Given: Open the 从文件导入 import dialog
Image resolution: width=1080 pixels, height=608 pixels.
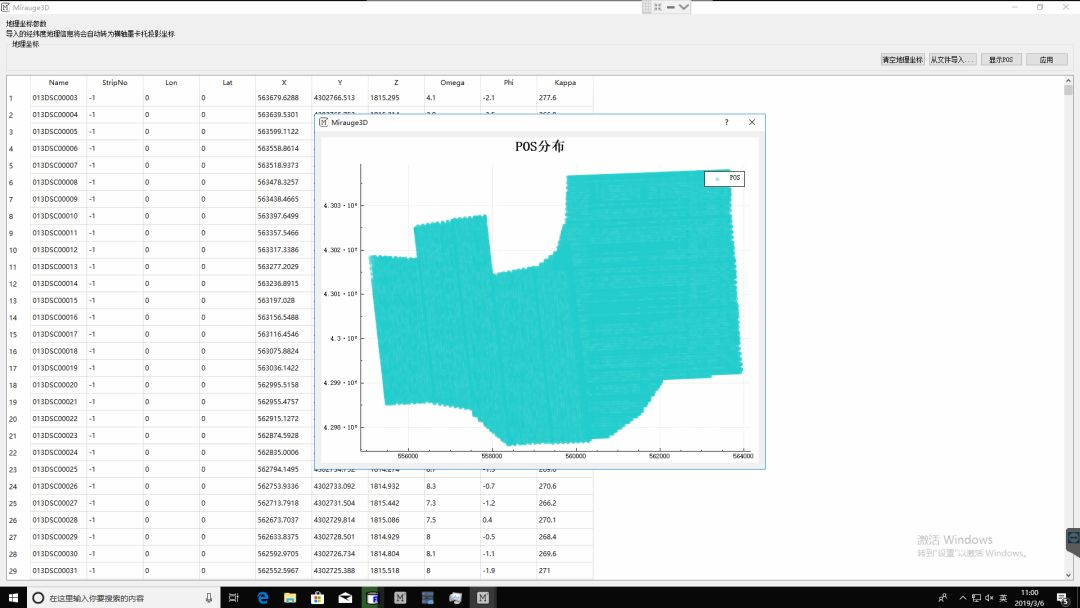Looking at the screenshot, I should coord(952,60).
